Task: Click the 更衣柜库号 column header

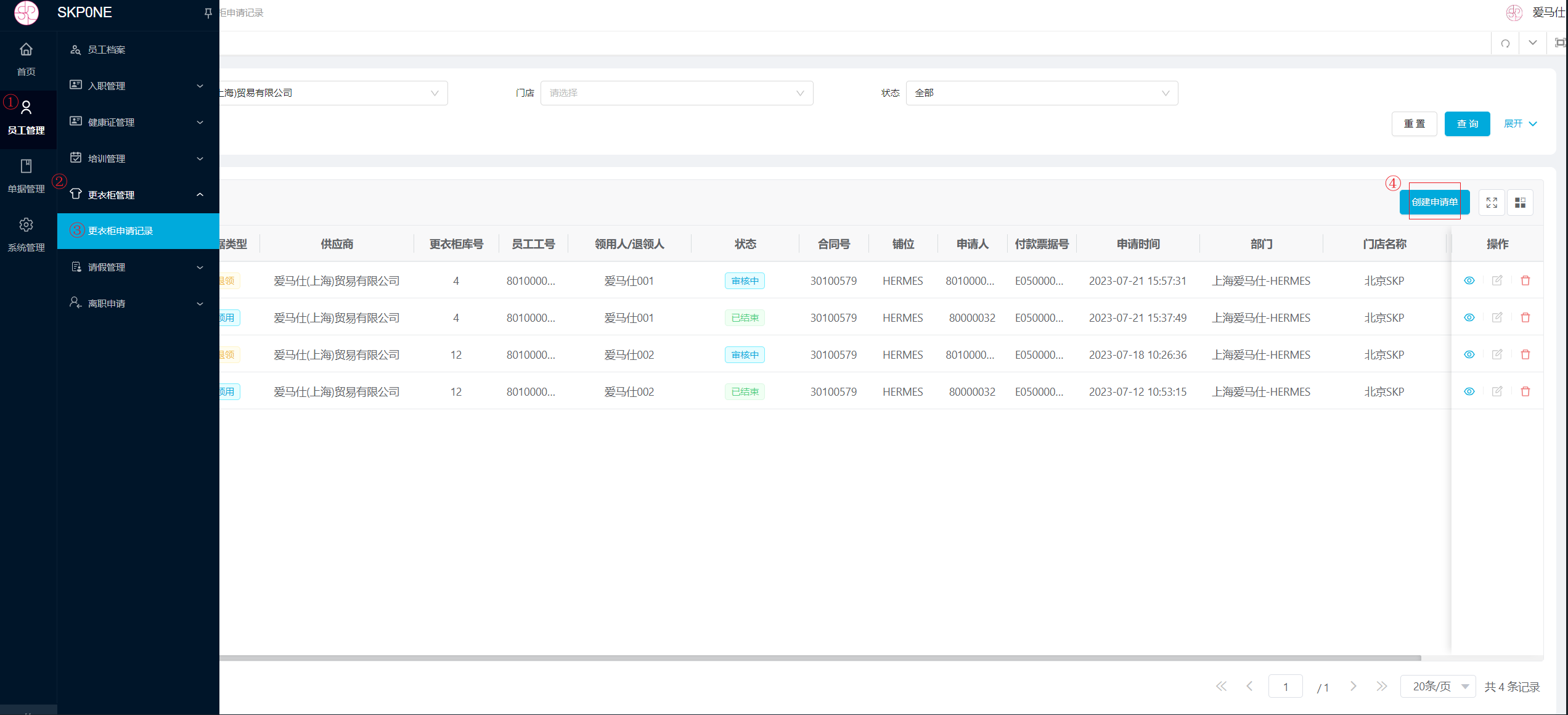Action: (x=456, y=244)
